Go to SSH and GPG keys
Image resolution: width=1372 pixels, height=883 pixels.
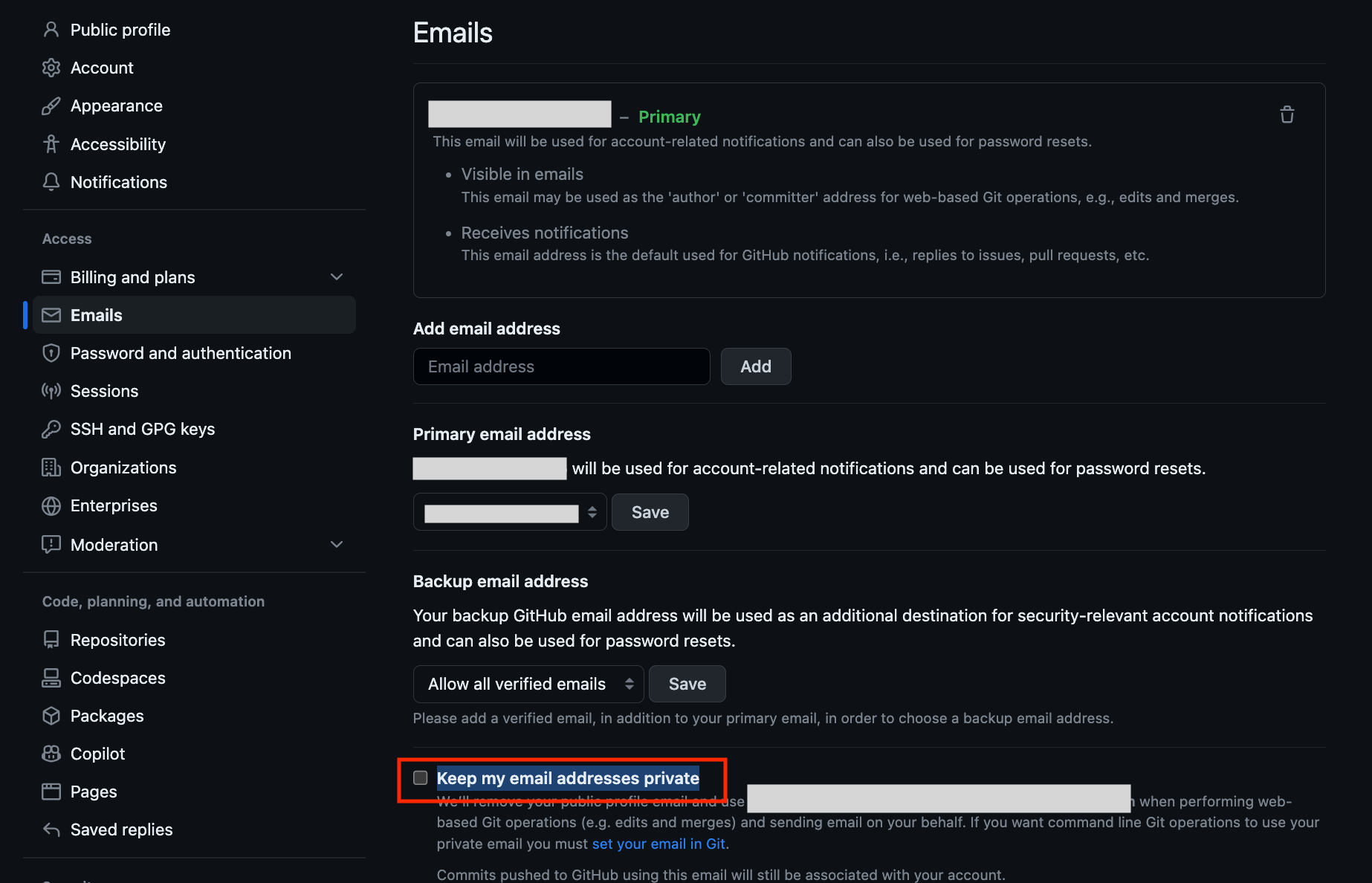tap(143, 429)
